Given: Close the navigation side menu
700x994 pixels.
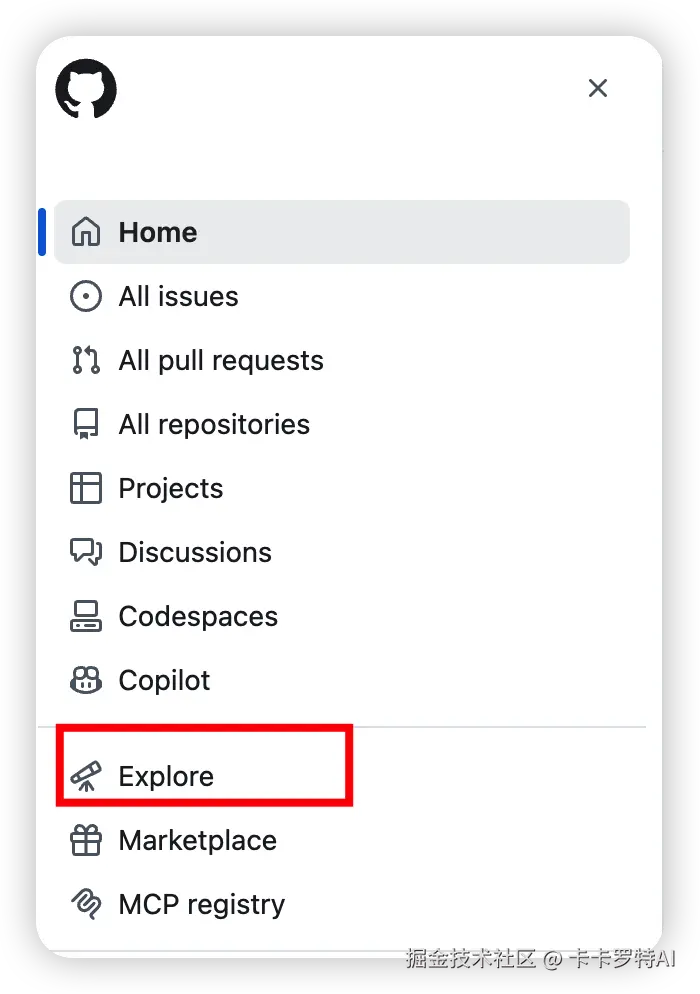Looking at the screenshot, I should point(597,88).
